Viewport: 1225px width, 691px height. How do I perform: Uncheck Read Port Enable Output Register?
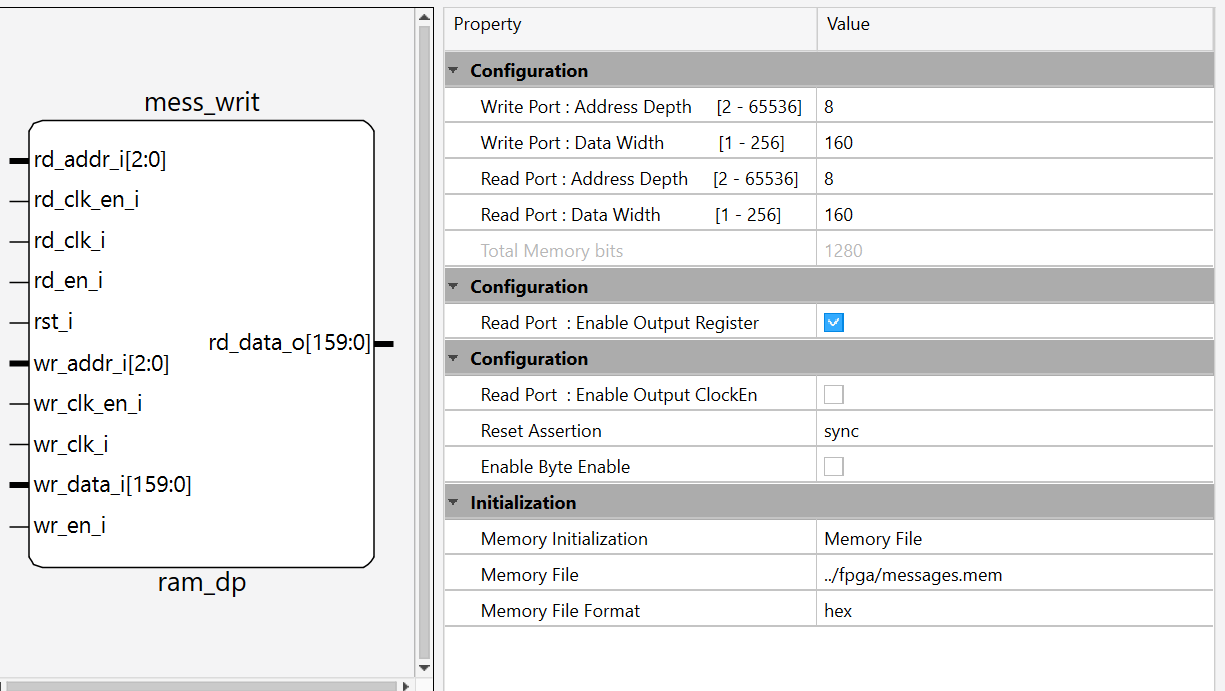point(834,323)
